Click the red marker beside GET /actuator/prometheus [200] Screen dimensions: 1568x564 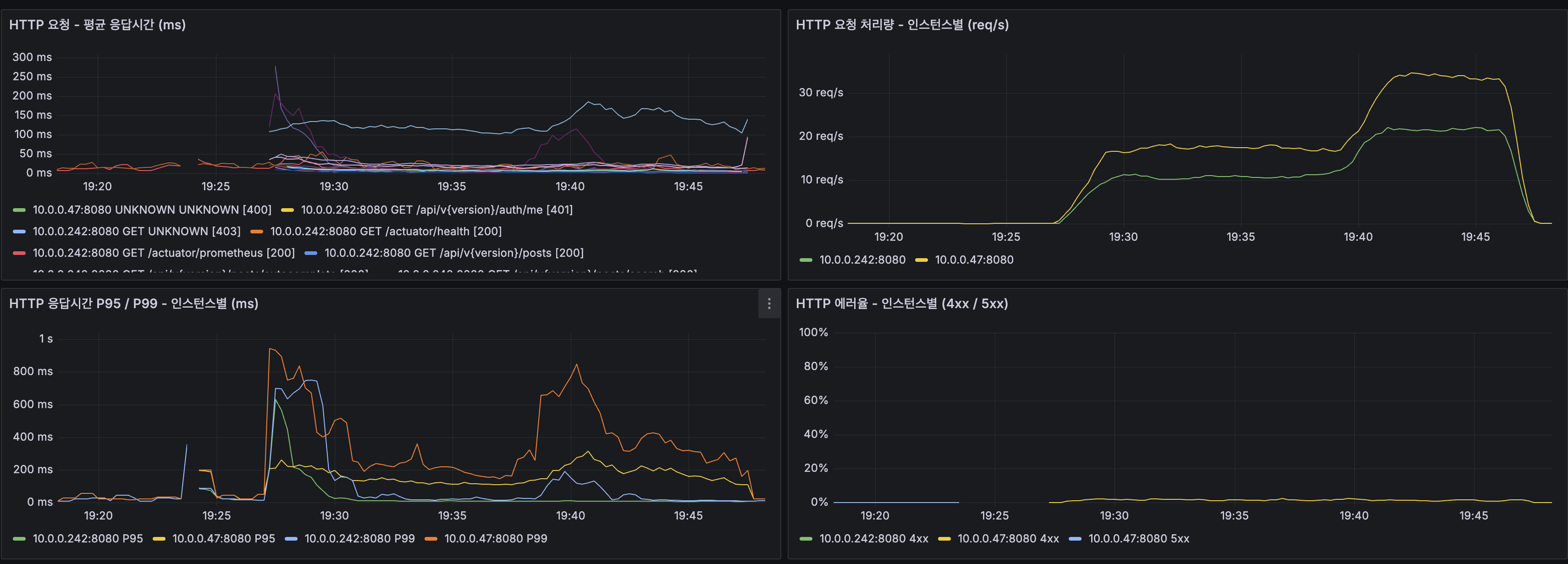tap(19, 252)
